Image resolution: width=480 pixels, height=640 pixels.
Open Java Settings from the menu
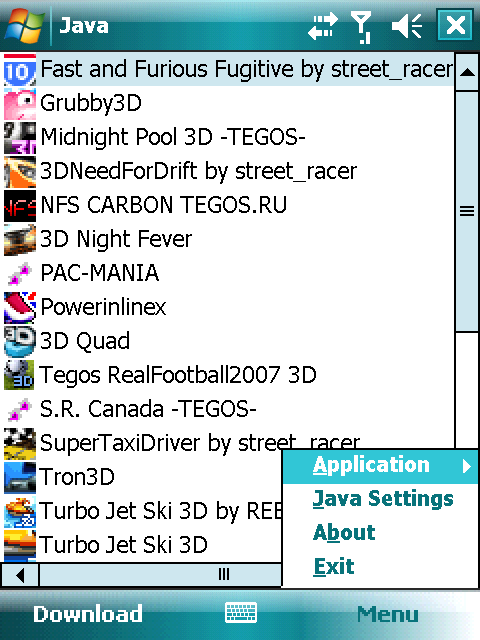click(383, 499)
